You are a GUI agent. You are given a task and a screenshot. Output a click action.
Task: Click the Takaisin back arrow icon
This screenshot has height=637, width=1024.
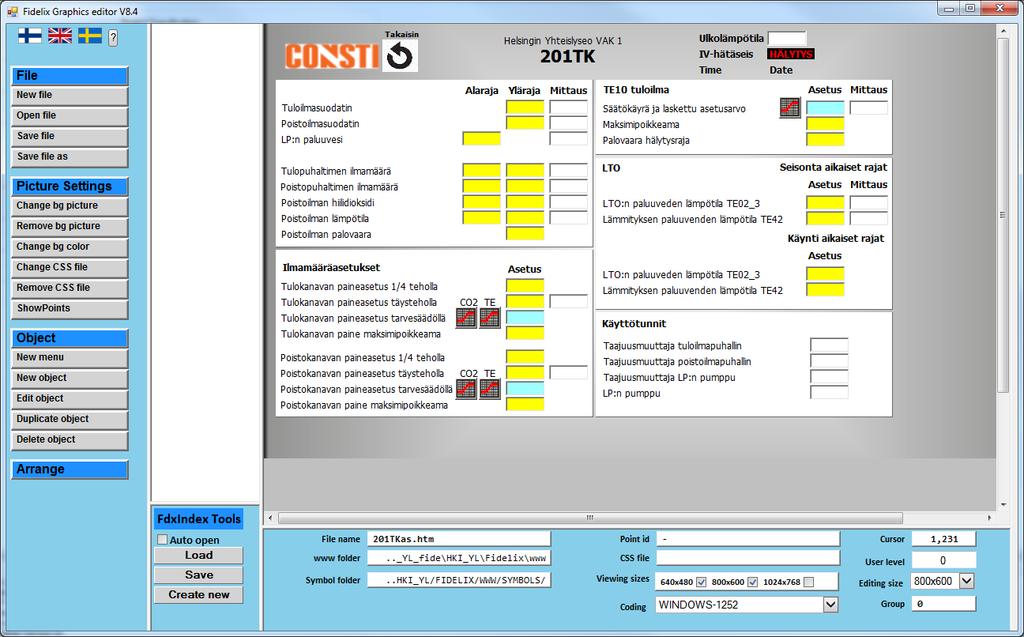(x=400, y=56)
